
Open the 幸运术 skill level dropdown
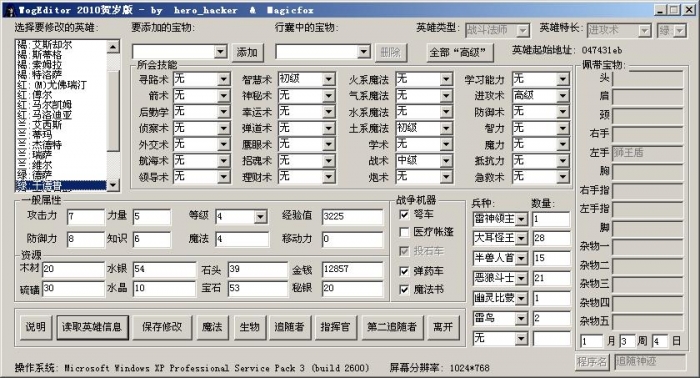click(x=329, y=112)
